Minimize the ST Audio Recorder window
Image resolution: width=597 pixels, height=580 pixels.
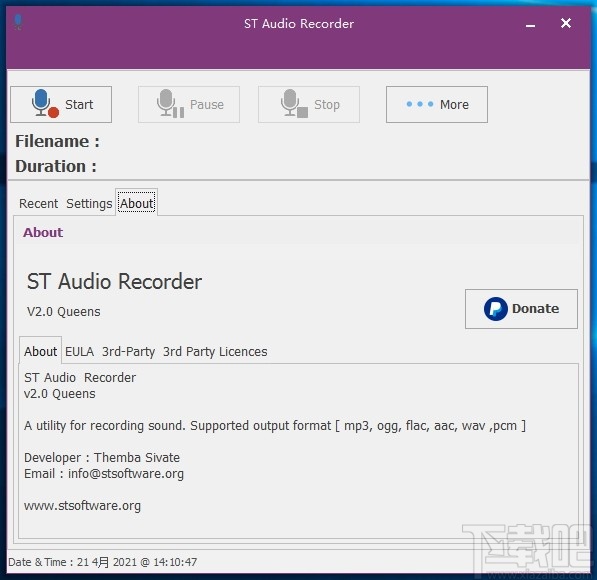[530, 25]
